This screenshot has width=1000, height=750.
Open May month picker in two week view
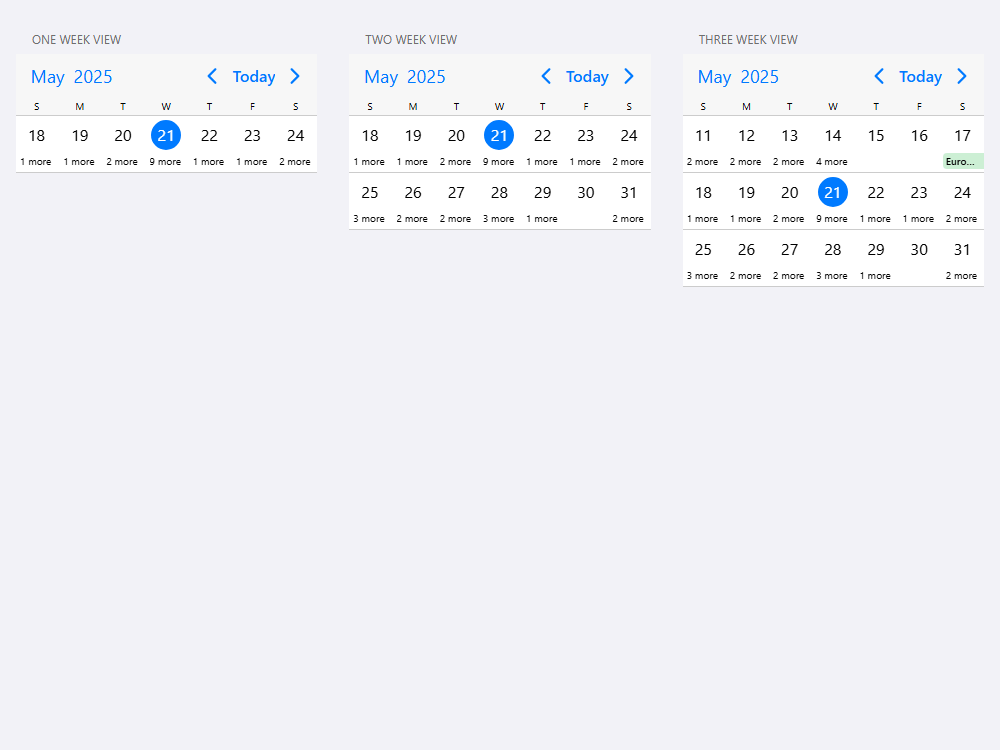381,77
